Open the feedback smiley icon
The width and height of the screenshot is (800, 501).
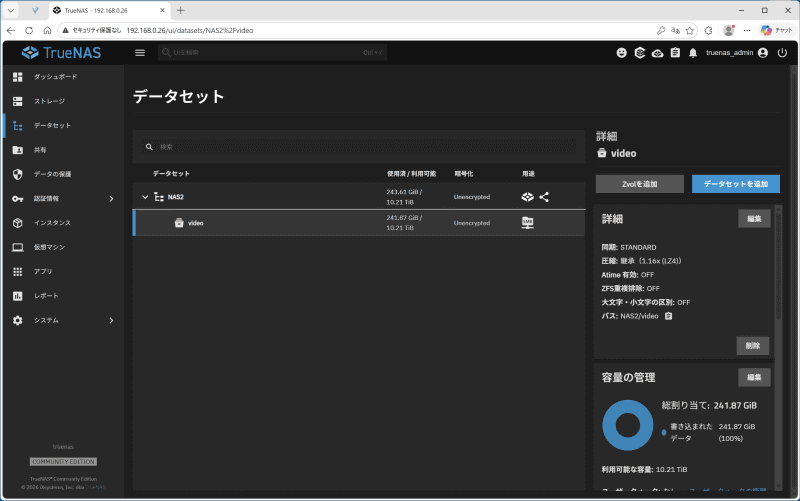pos(621,53)
